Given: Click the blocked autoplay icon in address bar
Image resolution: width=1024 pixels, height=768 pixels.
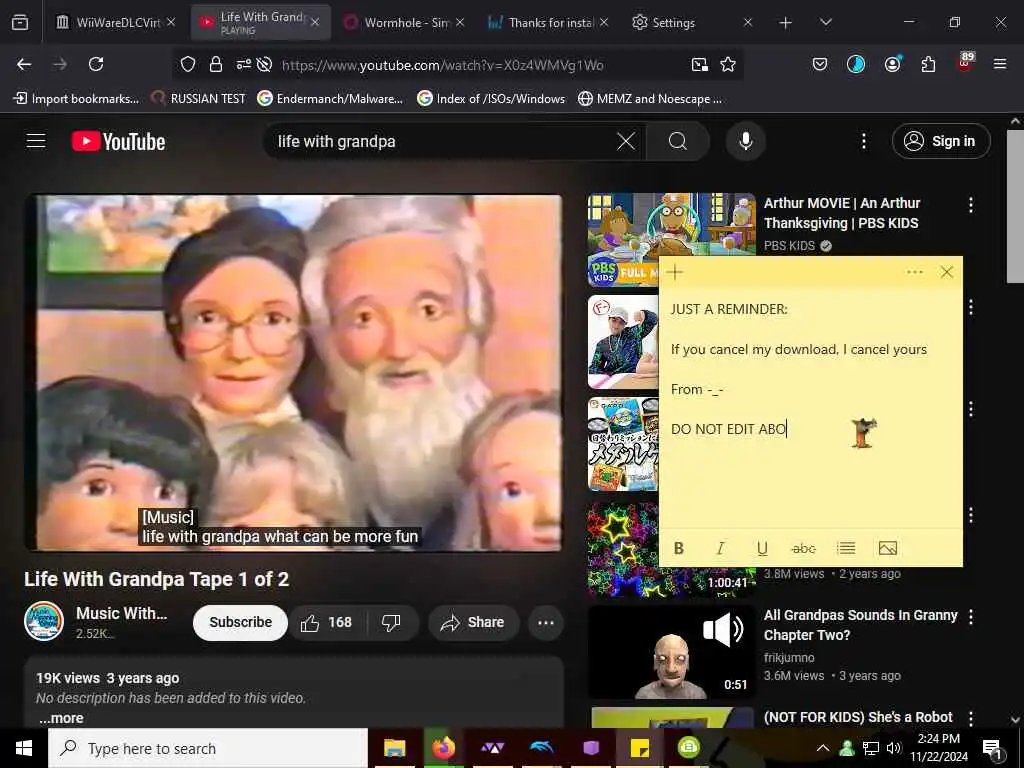Looking at the screenshot, I should (x=264, y=64).
